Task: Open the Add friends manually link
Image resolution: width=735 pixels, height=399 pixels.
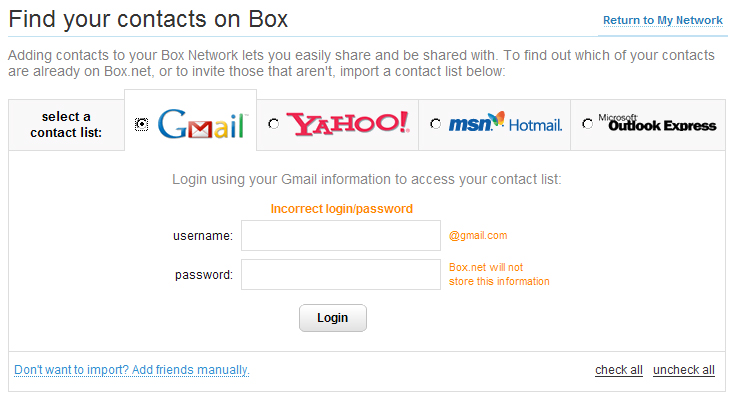Action: tap(132, 370)
